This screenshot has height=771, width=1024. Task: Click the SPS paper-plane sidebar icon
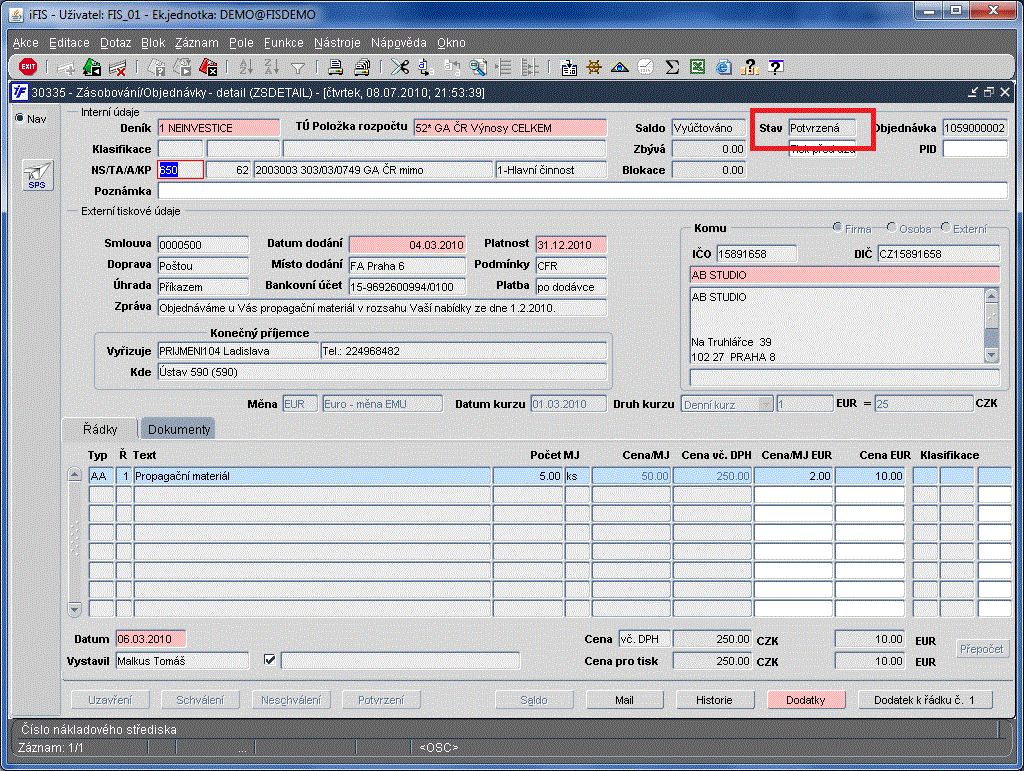37,174
